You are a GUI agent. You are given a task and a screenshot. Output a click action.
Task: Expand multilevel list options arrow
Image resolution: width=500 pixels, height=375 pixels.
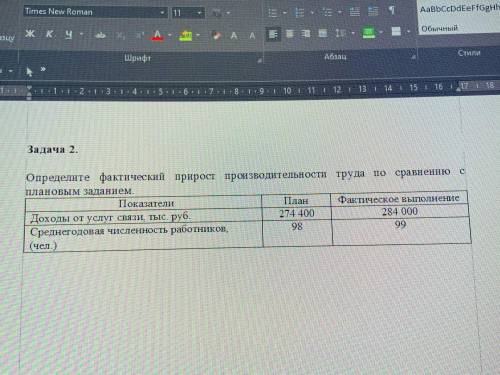[x=339, y=12]
